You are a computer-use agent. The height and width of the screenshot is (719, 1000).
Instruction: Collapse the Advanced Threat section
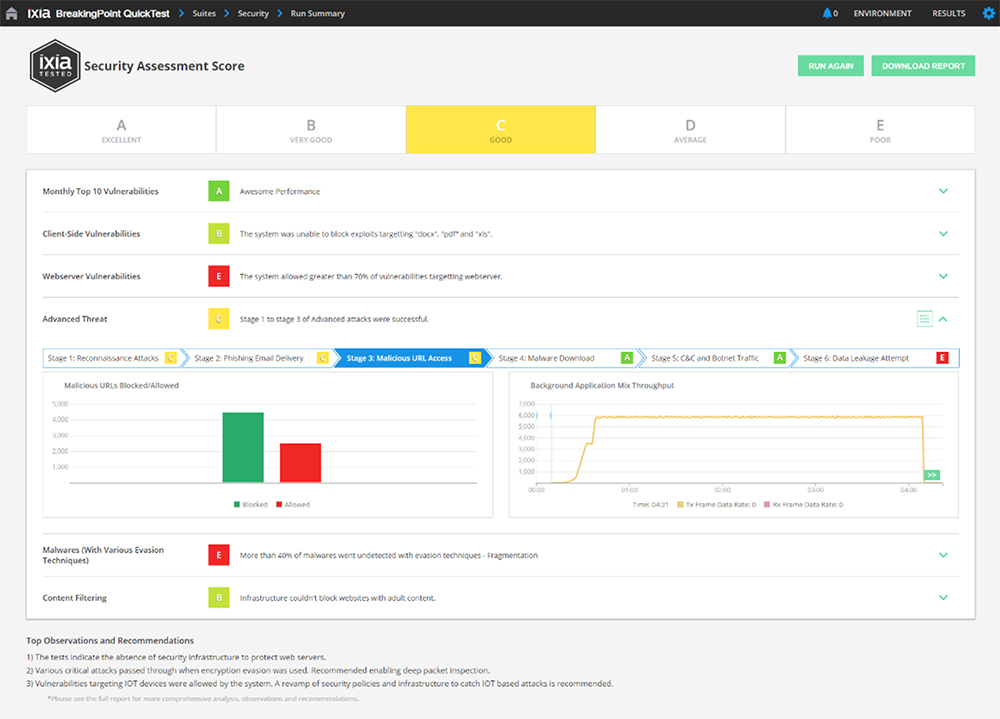pyautogui.click(x=943, y=319)
